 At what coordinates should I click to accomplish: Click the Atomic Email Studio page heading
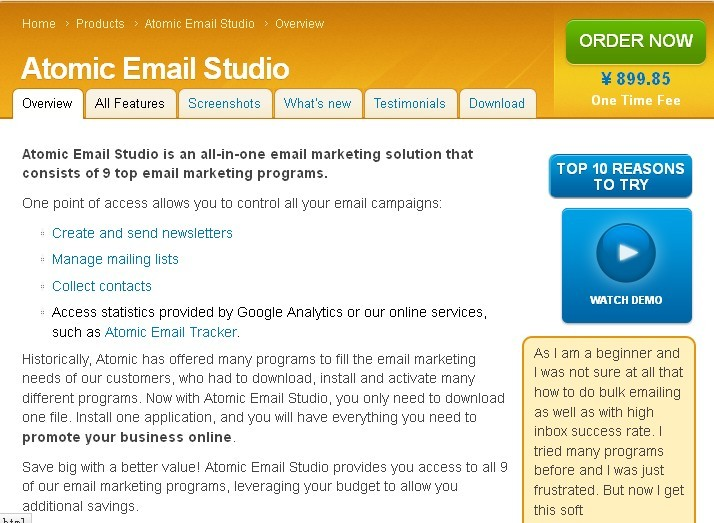[155, 68]
